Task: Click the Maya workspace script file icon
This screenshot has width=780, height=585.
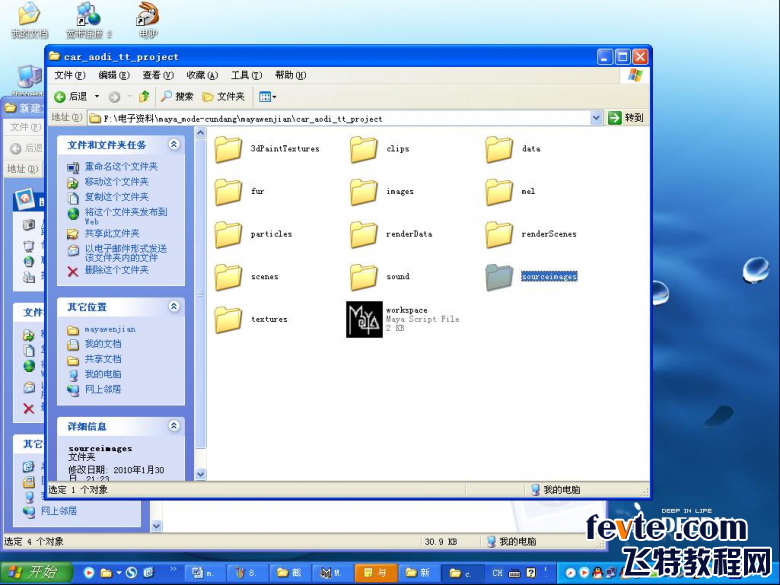Action: click(x=364, y=319)
